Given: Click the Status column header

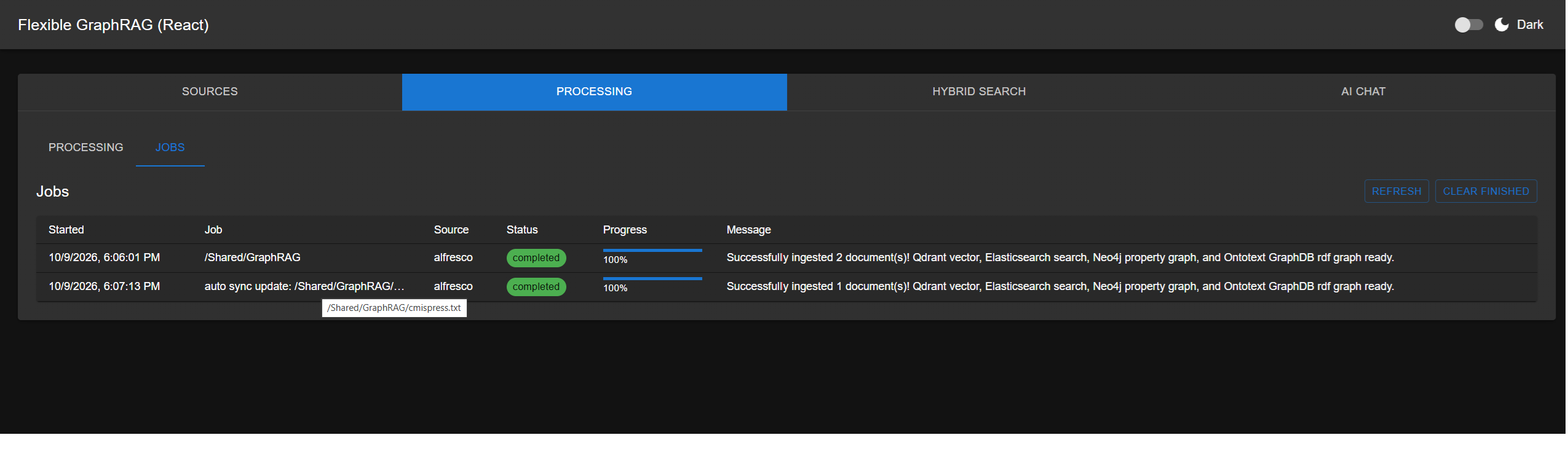Looking at the screenshot, I should (522, 230).
